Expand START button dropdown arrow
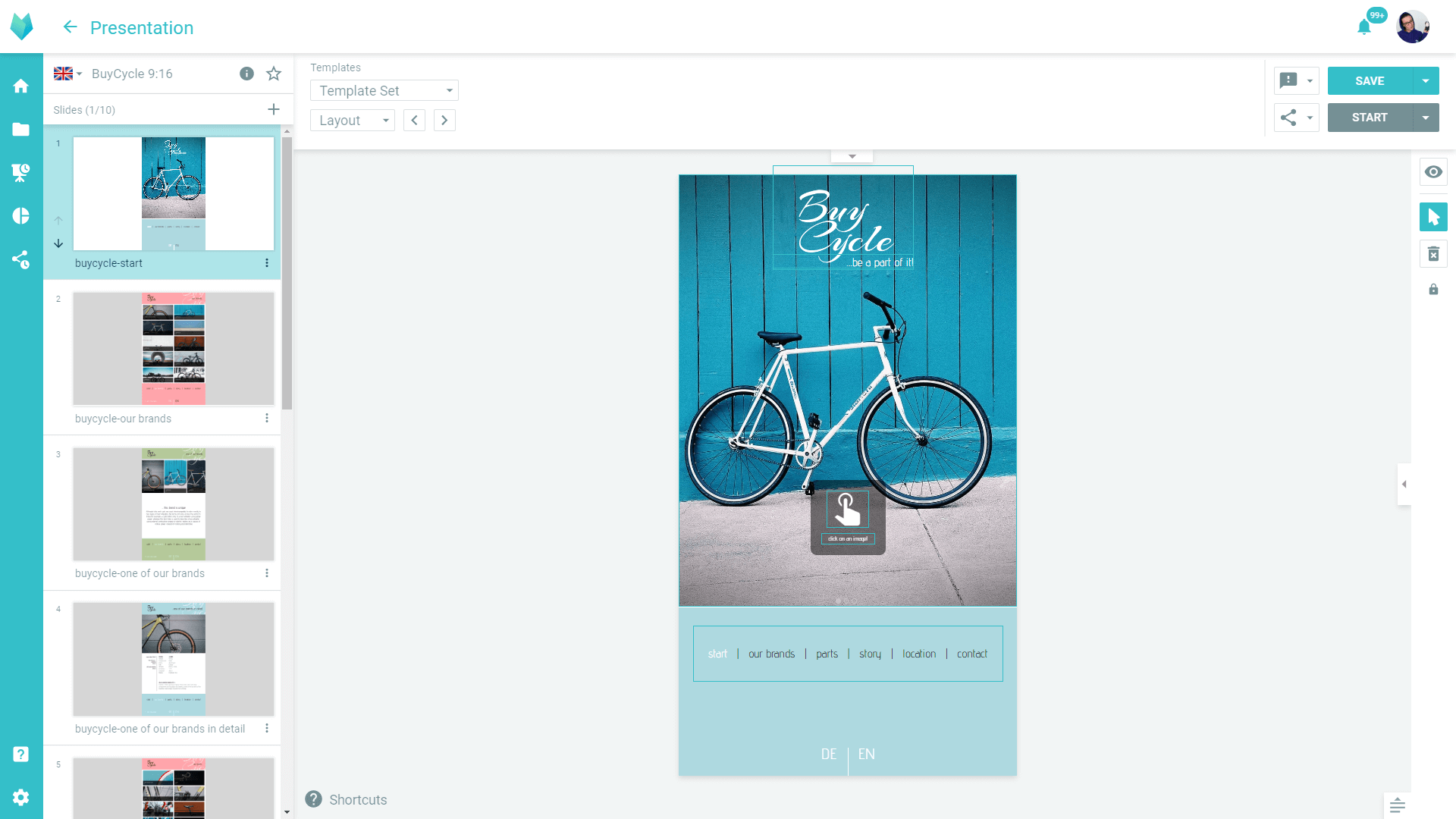Viewport: 1456px width, 819px height. pos(1426,118)
